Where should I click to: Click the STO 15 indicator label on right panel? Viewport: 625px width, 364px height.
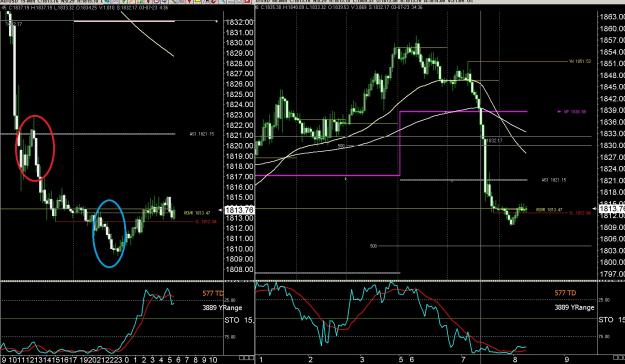pyautogui.click(x=612, y=320)
